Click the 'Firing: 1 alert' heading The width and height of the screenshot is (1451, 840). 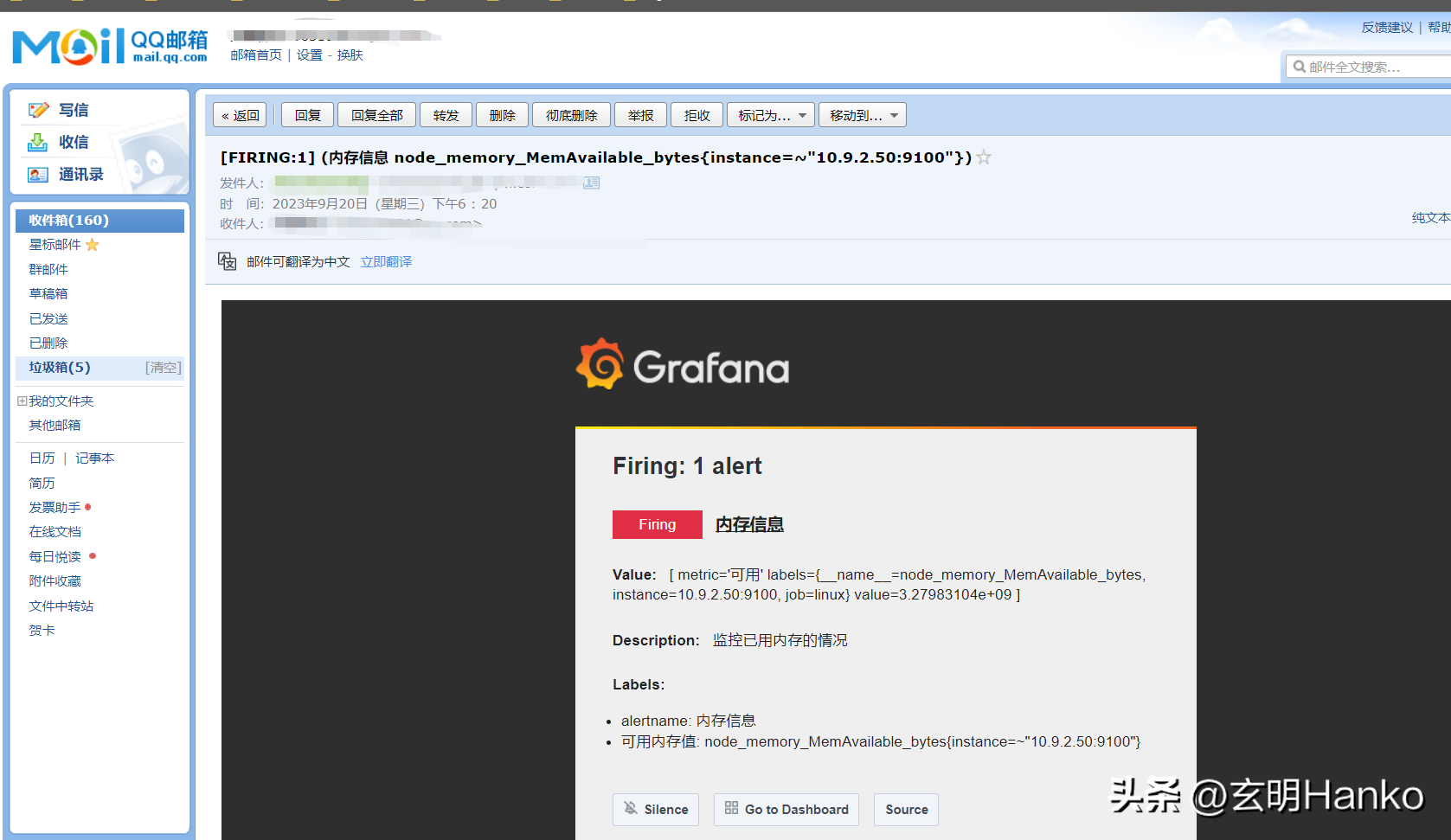coord(687,466)
